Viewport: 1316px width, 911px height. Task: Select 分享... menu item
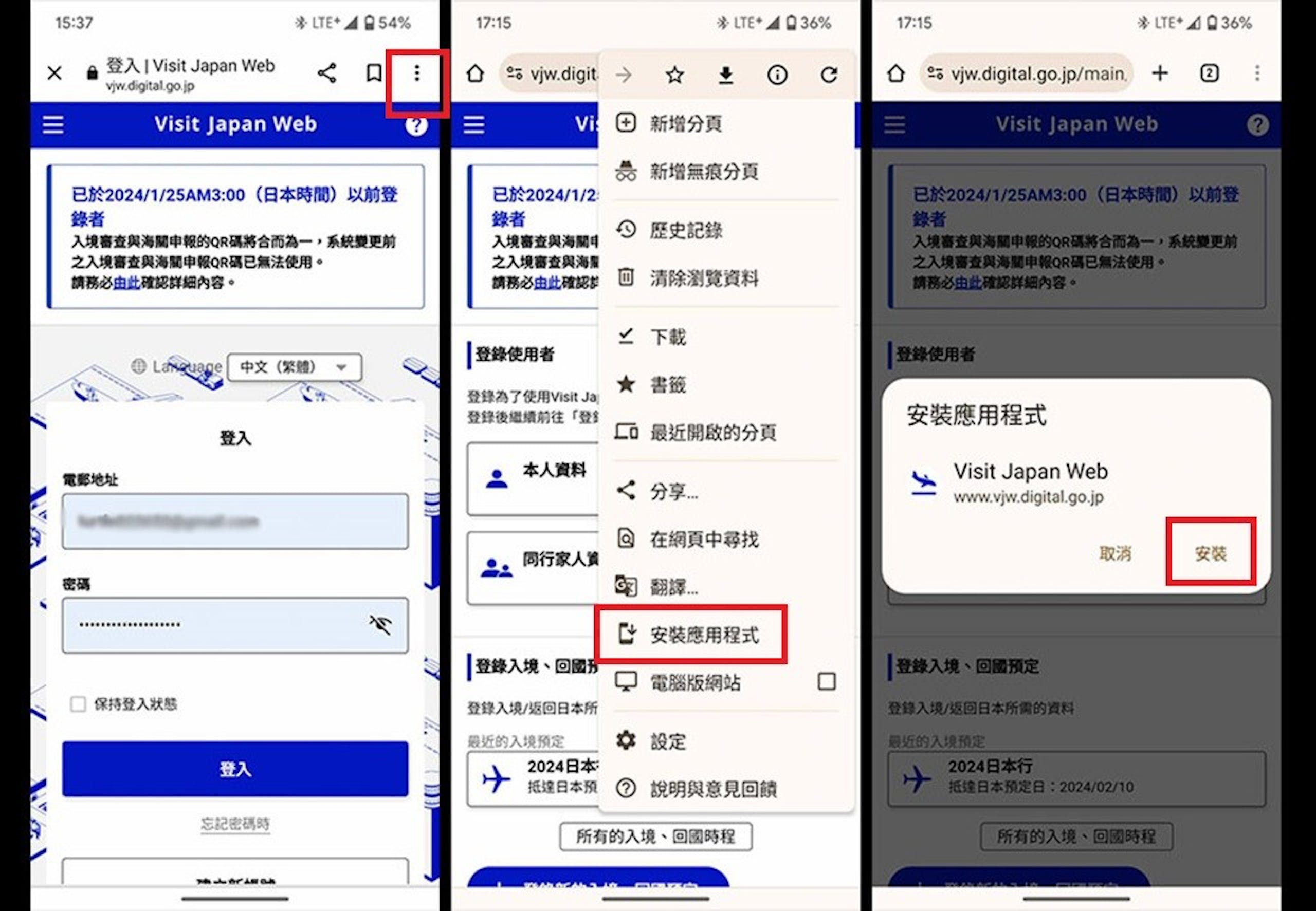(727, 491)
